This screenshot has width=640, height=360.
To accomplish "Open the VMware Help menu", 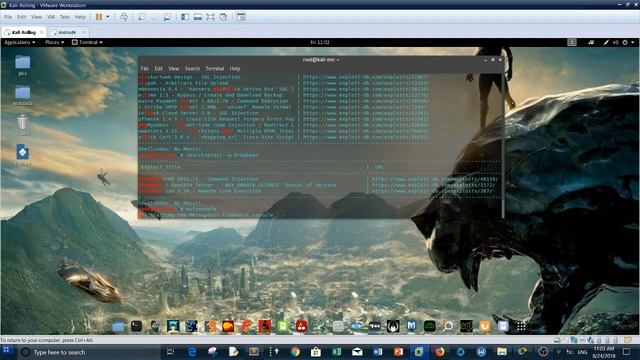I will tap(80, 17).
